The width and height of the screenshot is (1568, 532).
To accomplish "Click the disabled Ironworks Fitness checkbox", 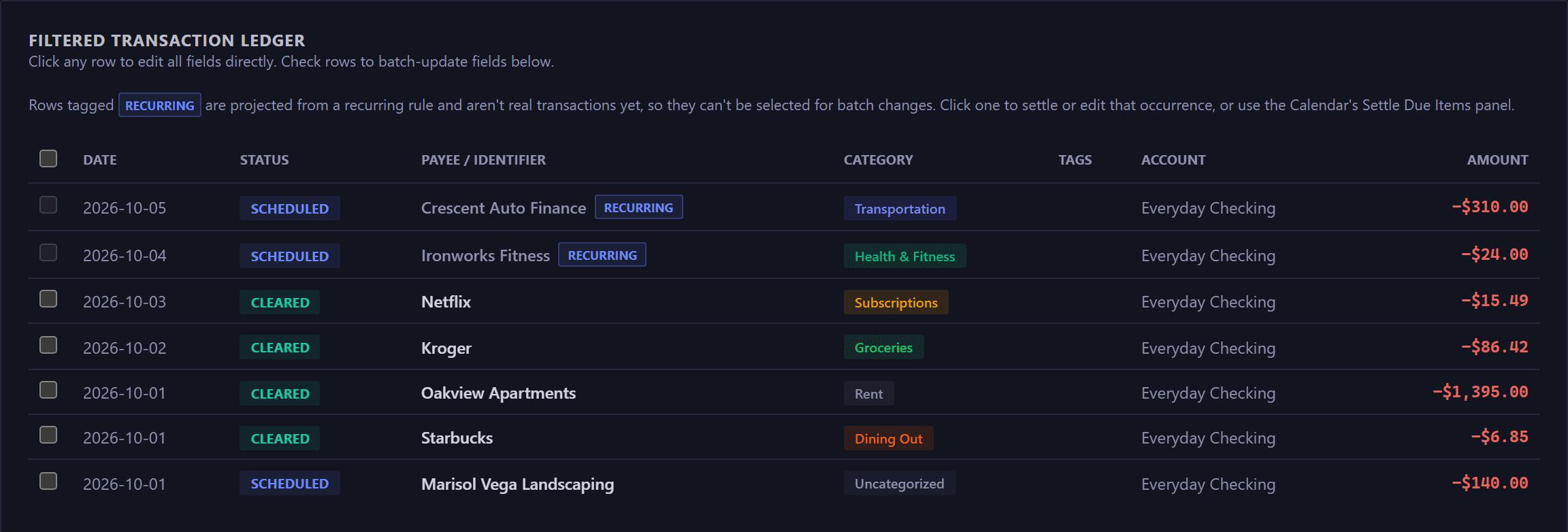I will [48, 252].
